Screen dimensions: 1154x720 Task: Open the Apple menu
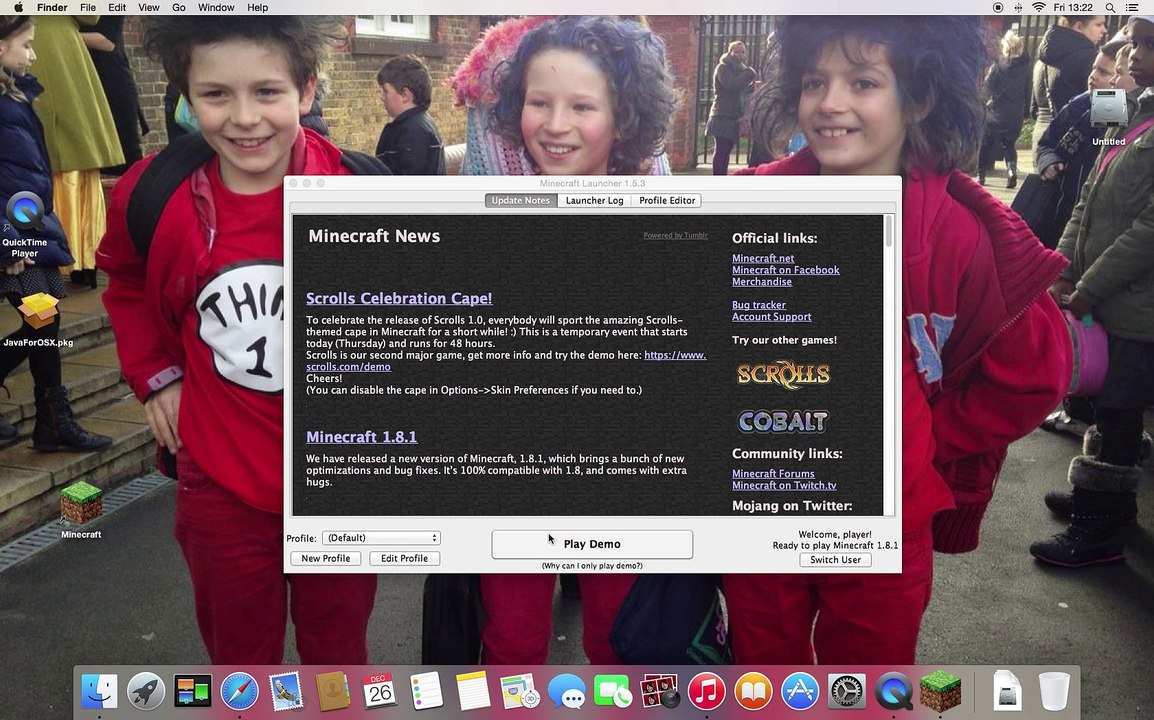point(18,7)
